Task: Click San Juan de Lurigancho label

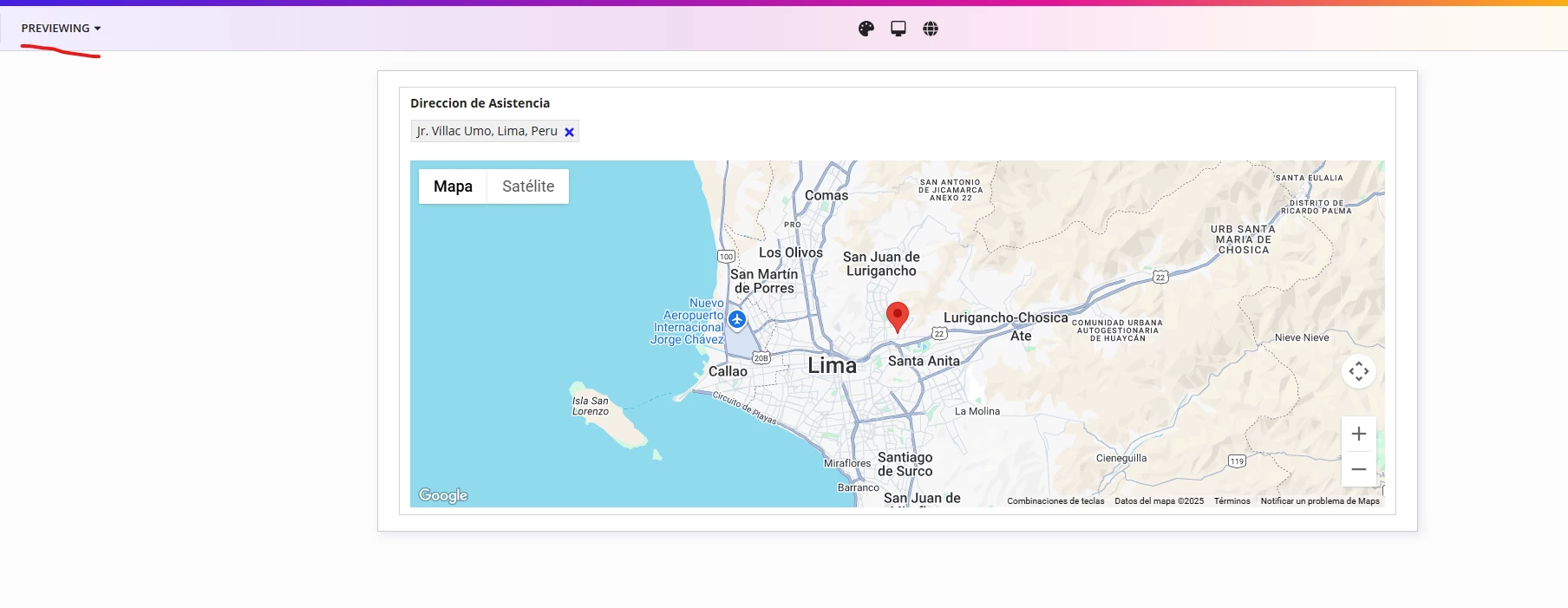Action: [881, 264]
